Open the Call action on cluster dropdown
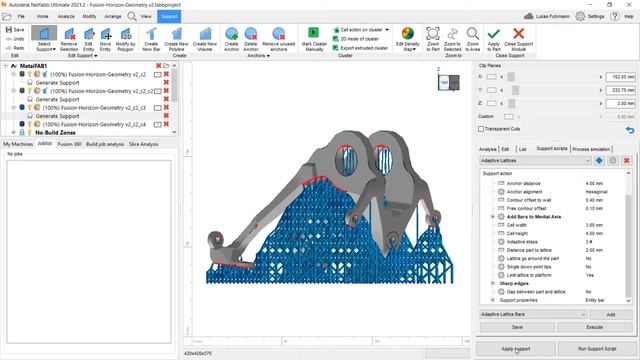Image resolution: width=640 pixels, height=360 pixels. pyautogui.click(x=387, y=30)
